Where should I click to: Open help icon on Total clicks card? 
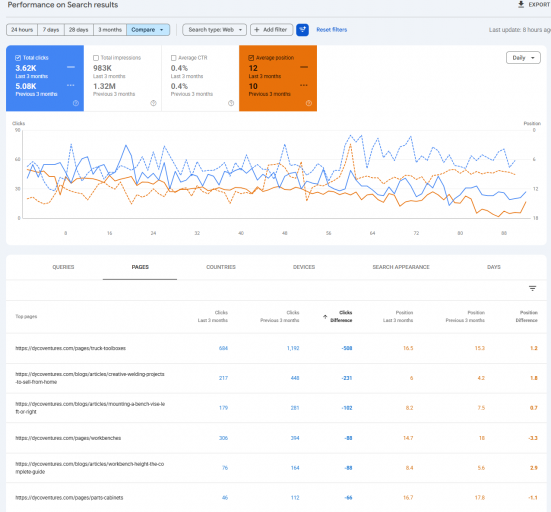tap(76, 103)
